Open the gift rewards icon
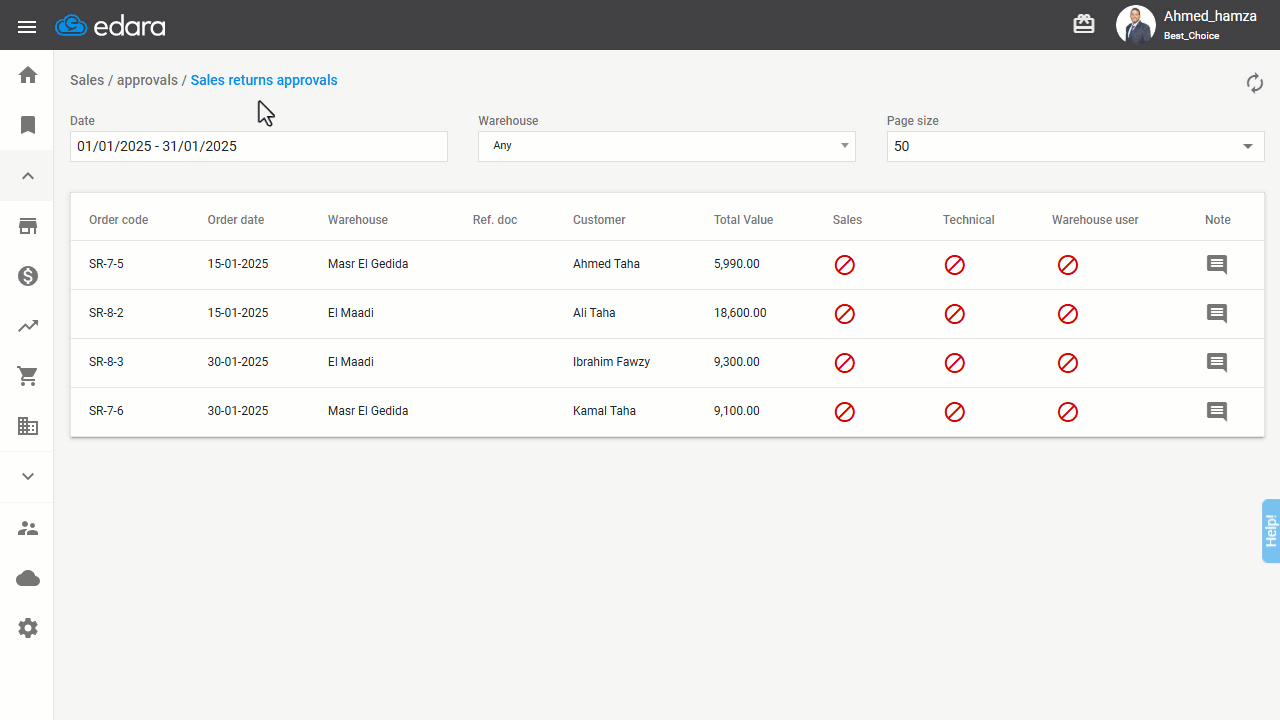 tap(1084, 25)
